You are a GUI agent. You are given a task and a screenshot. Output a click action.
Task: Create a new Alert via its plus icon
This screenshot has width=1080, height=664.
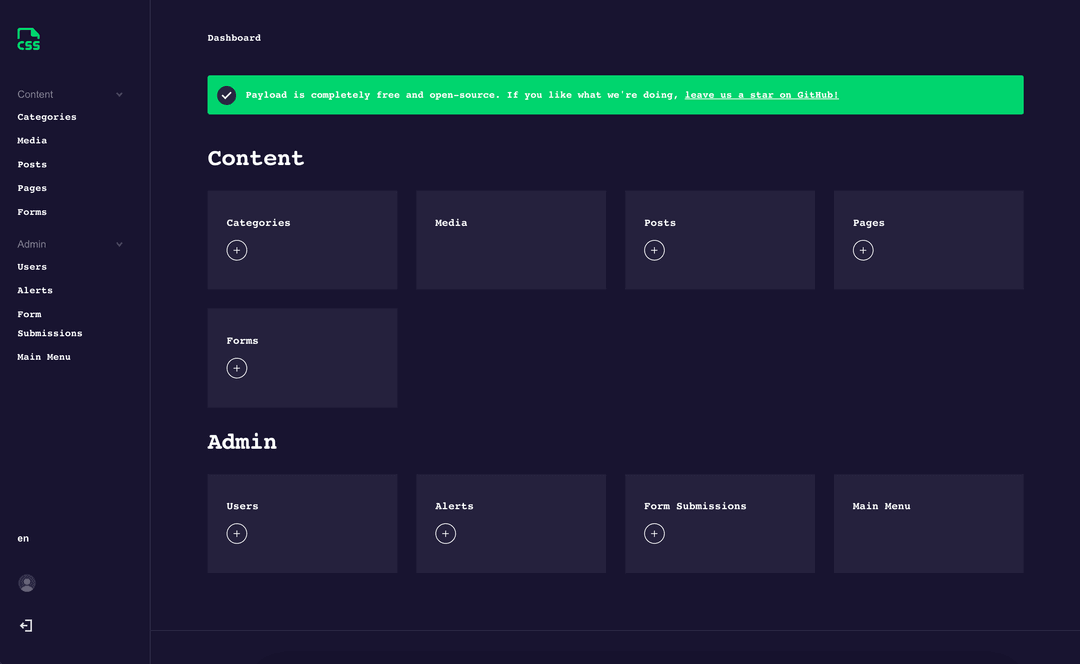[x=445, y=533]
